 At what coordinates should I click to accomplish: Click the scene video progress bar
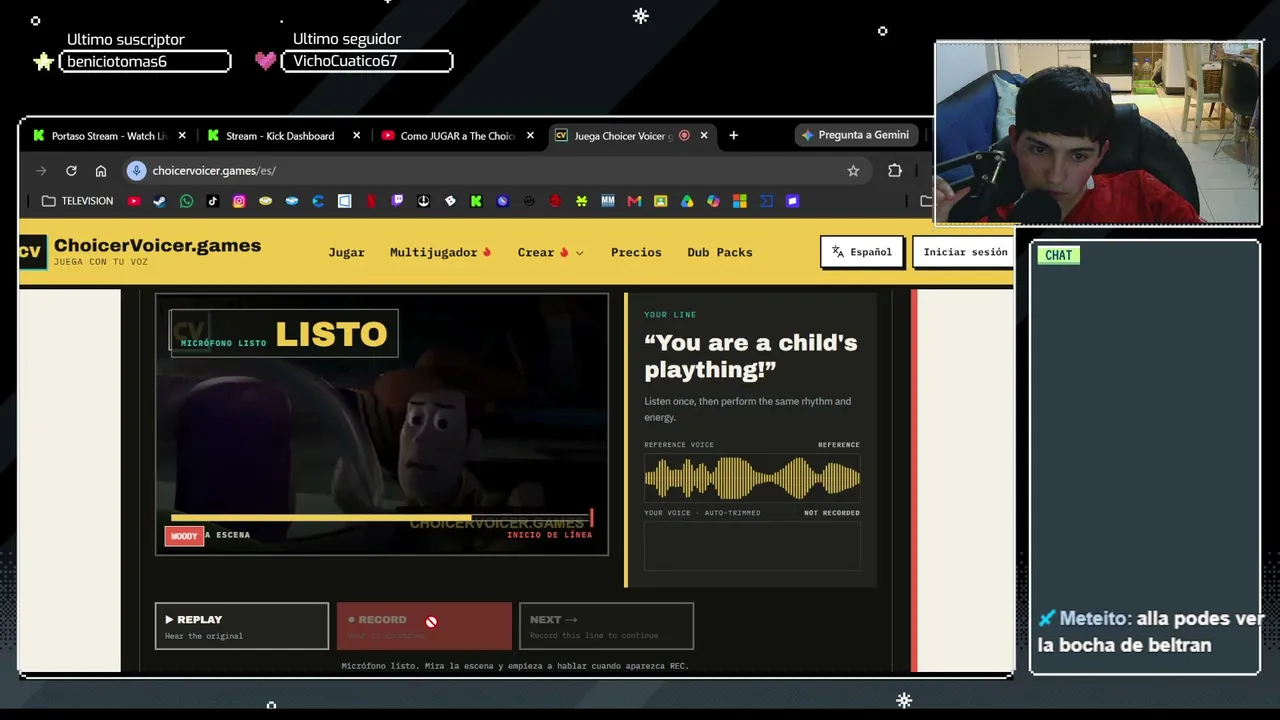(381, 518)
